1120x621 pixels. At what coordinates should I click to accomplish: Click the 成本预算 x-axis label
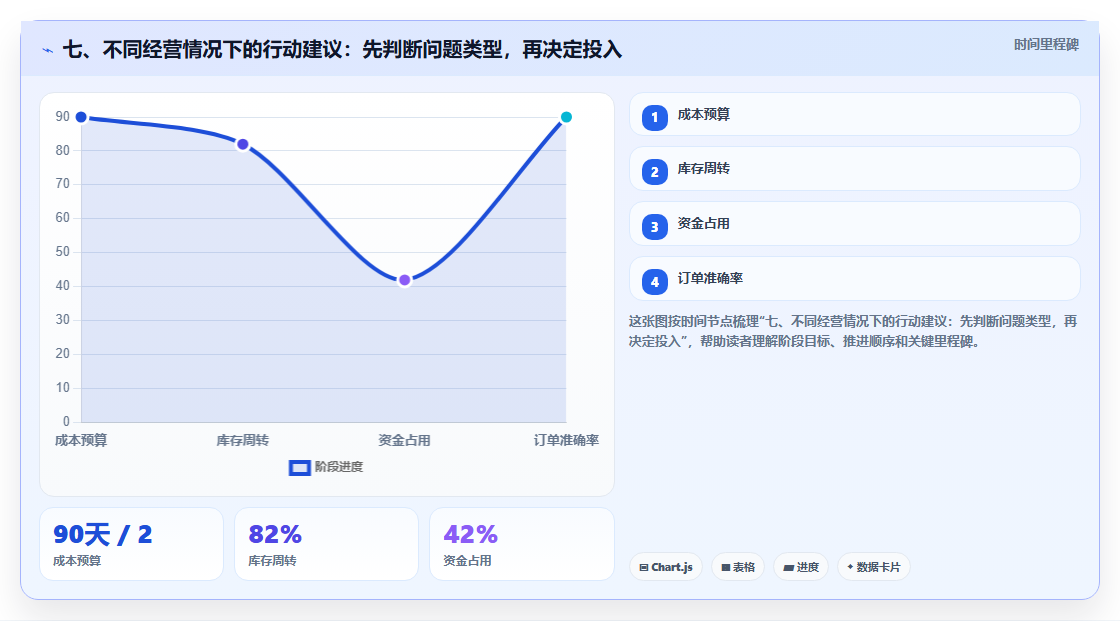[81, 440]
